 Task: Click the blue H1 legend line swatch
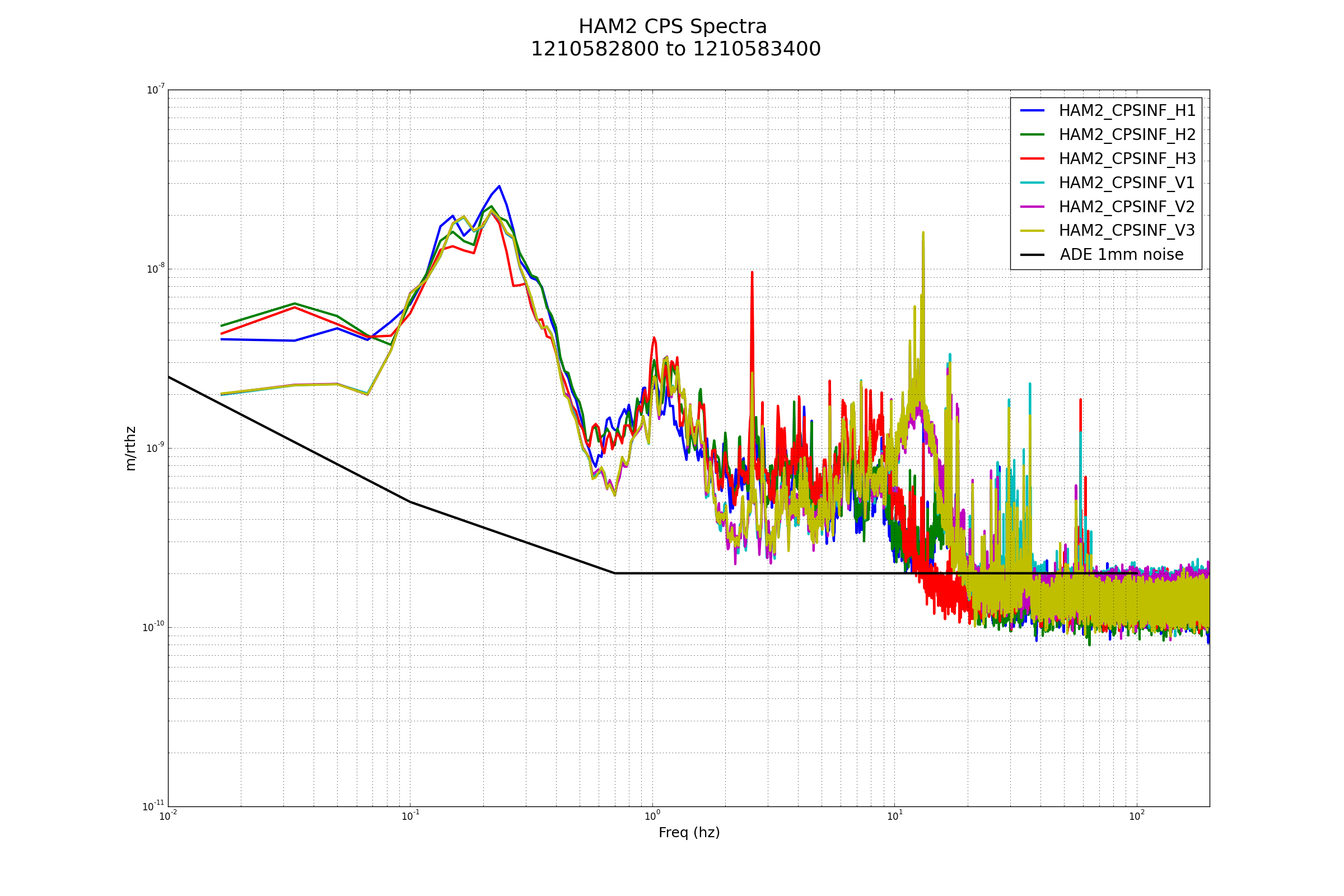click(1033, 110)
